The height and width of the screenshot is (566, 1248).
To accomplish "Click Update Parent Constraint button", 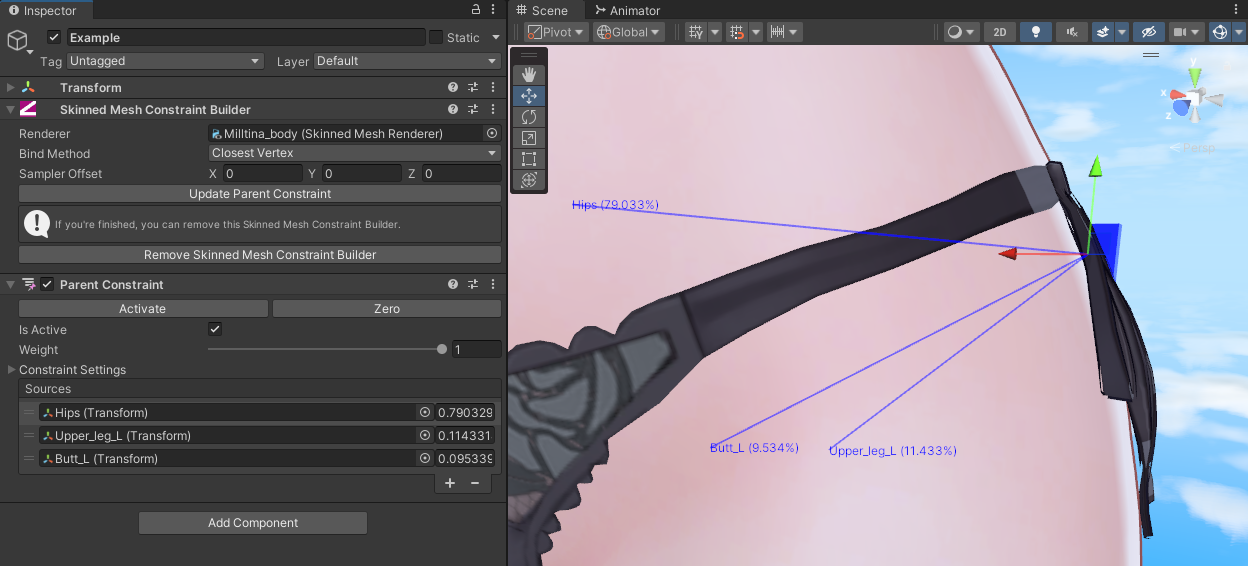I will point(260,194).
